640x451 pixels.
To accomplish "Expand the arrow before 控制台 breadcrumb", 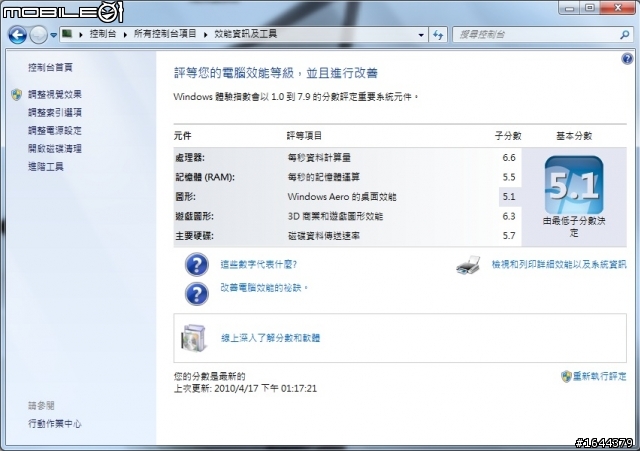I will 81,35.
